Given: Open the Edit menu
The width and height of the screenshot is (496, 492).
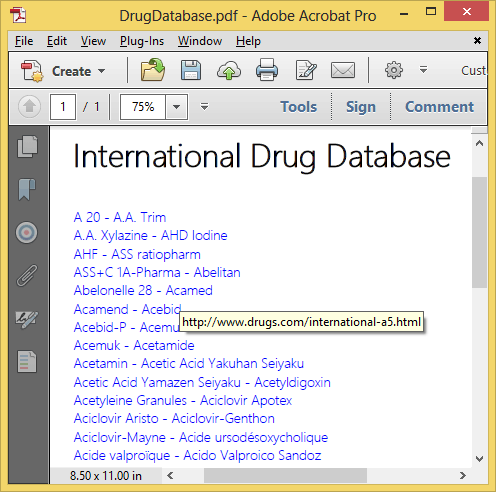Looking at the screenshot, I should [x=57, y=41].
